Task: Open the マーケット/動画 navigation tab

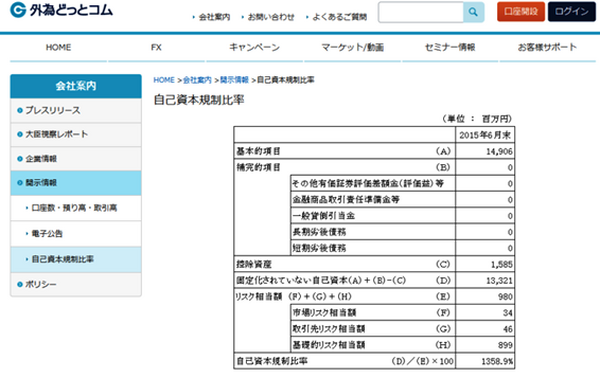Action: point(352,47)
